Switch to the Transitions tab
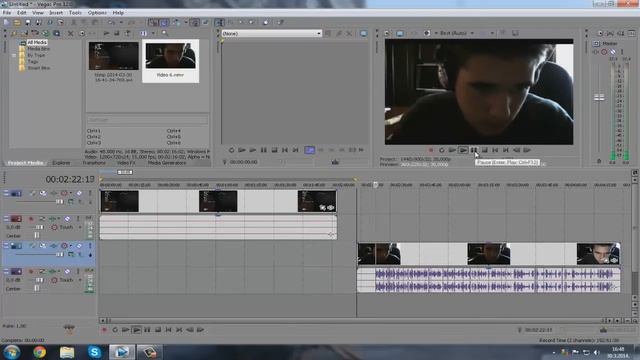Viewport: 640px width, 360px height. 94,163
